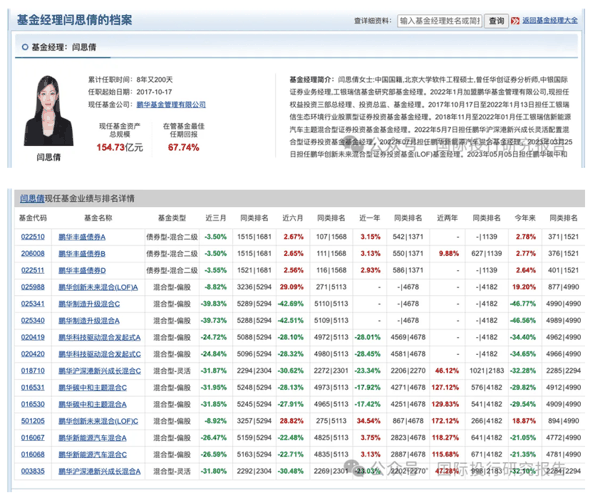Viewport: 600px width, 495px height.
Task: Click the 累计任职时间 8年又200天 text
Action: tap(130, 80)
